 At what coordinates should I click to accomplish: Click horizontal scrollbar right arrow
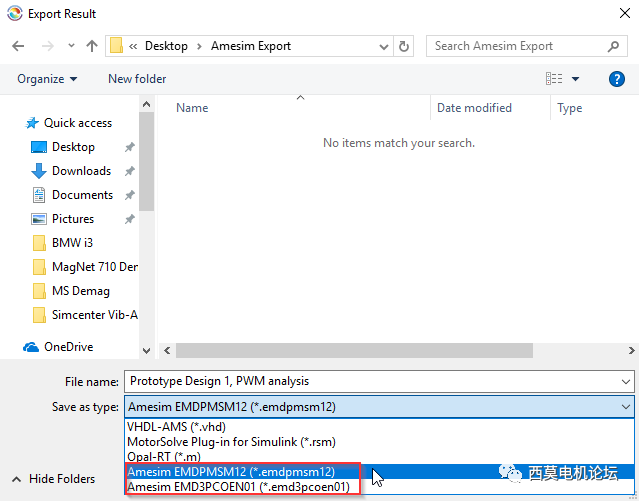[631, 351]
